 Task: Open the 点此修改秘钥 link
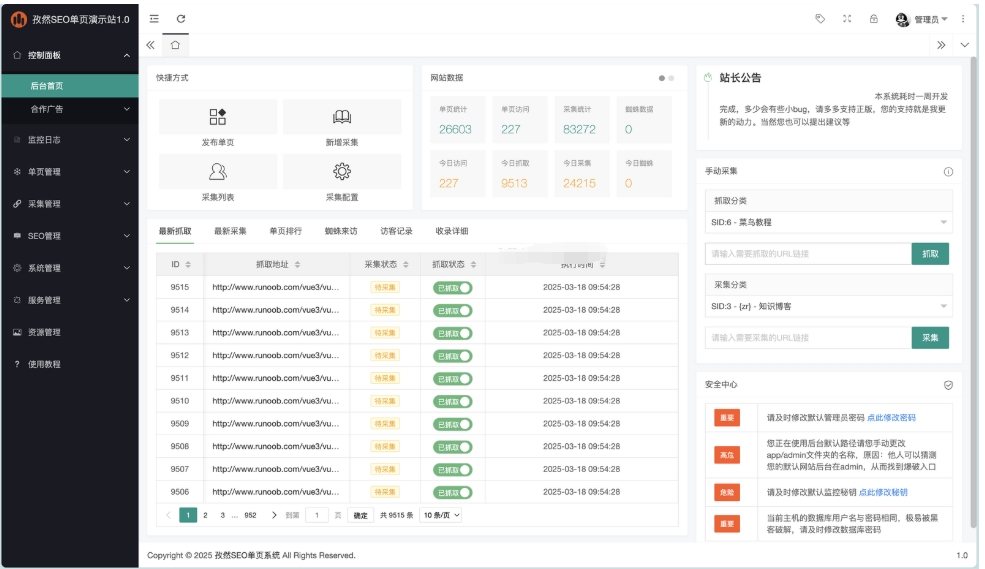[883, 492]
